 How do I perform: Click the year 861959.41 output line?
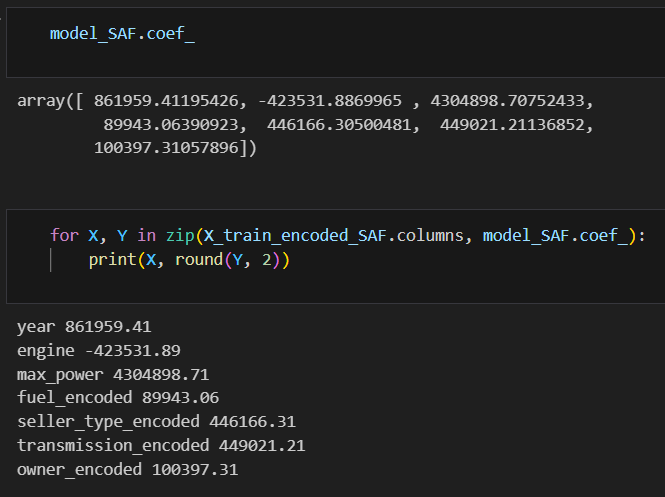(84, 327)
